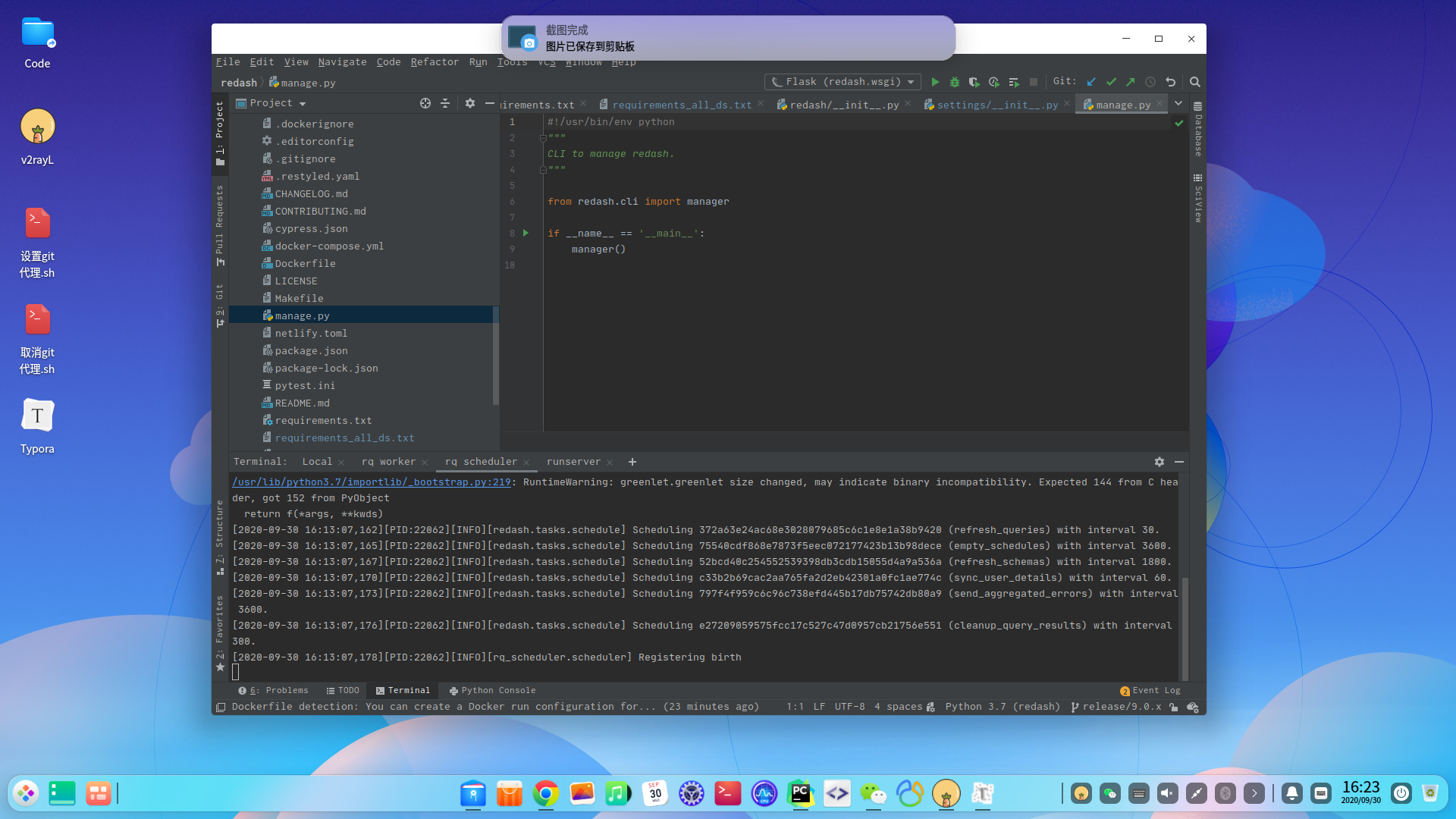This screenshot has height=819, width=1456.
Task: Open the Problems tool window
Action: click(x=273, y=691)
